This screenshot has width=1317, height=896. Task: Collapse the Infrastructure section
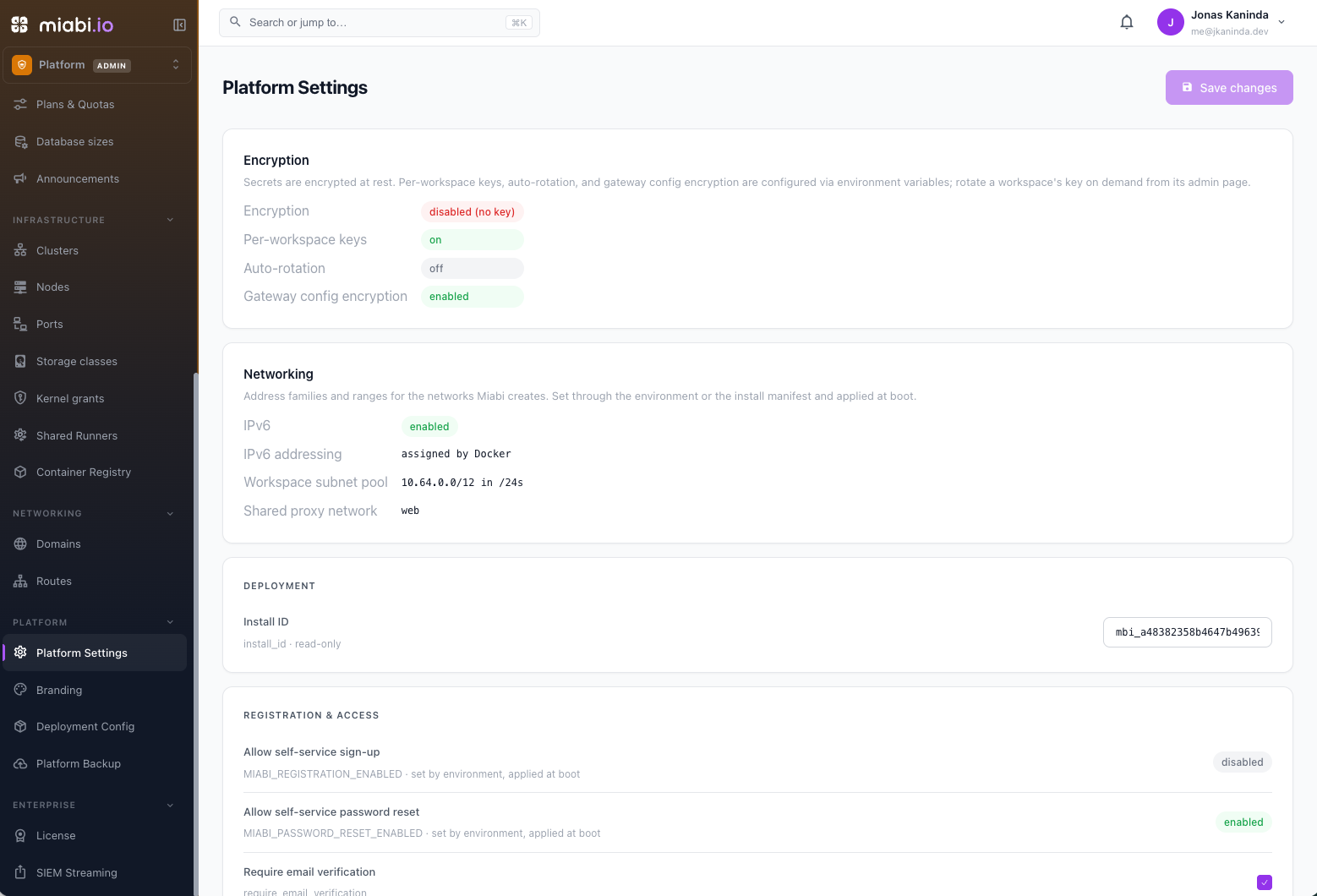(170, 220)
